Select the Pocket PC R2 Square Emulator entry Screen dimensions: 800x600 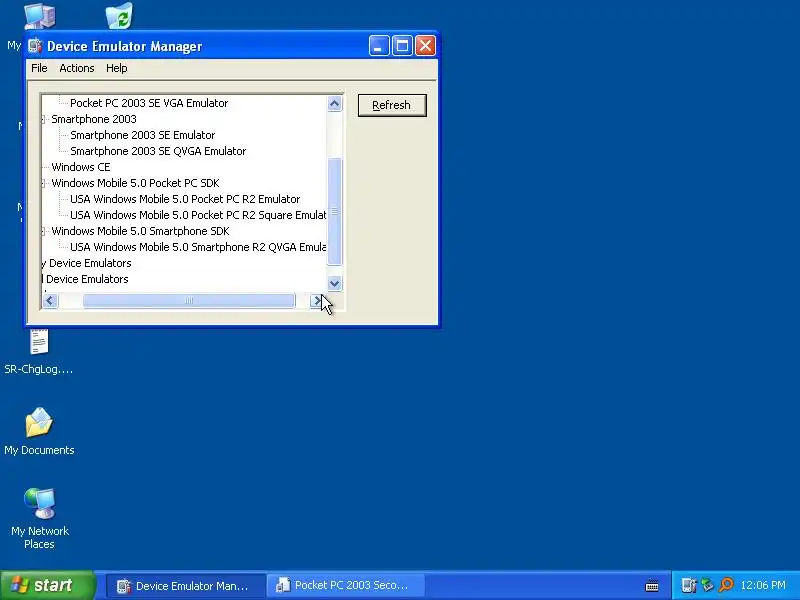click(198, 215)
